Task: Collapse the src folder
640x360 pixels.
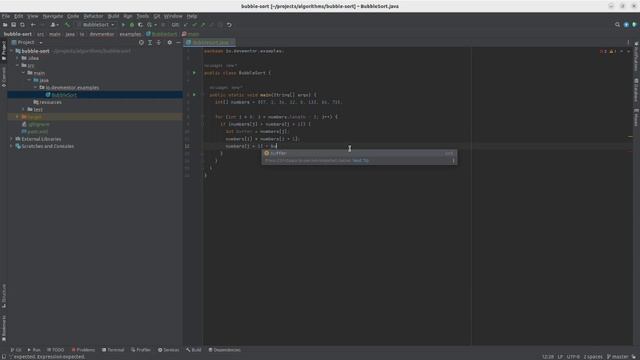Action: click(x=18, y=66)
